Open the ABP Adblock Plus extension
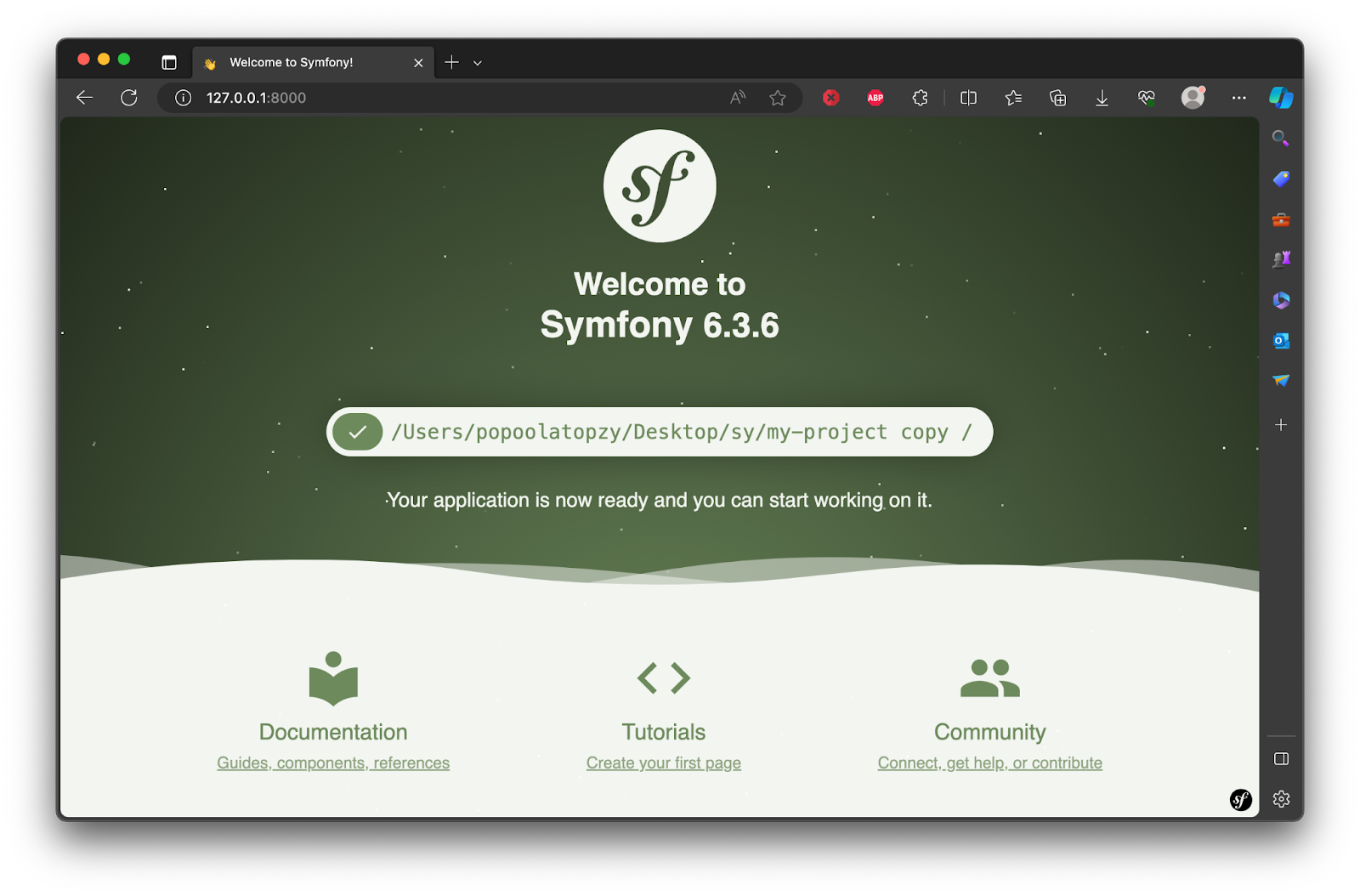1360x896 pixels. coord(875,98)
